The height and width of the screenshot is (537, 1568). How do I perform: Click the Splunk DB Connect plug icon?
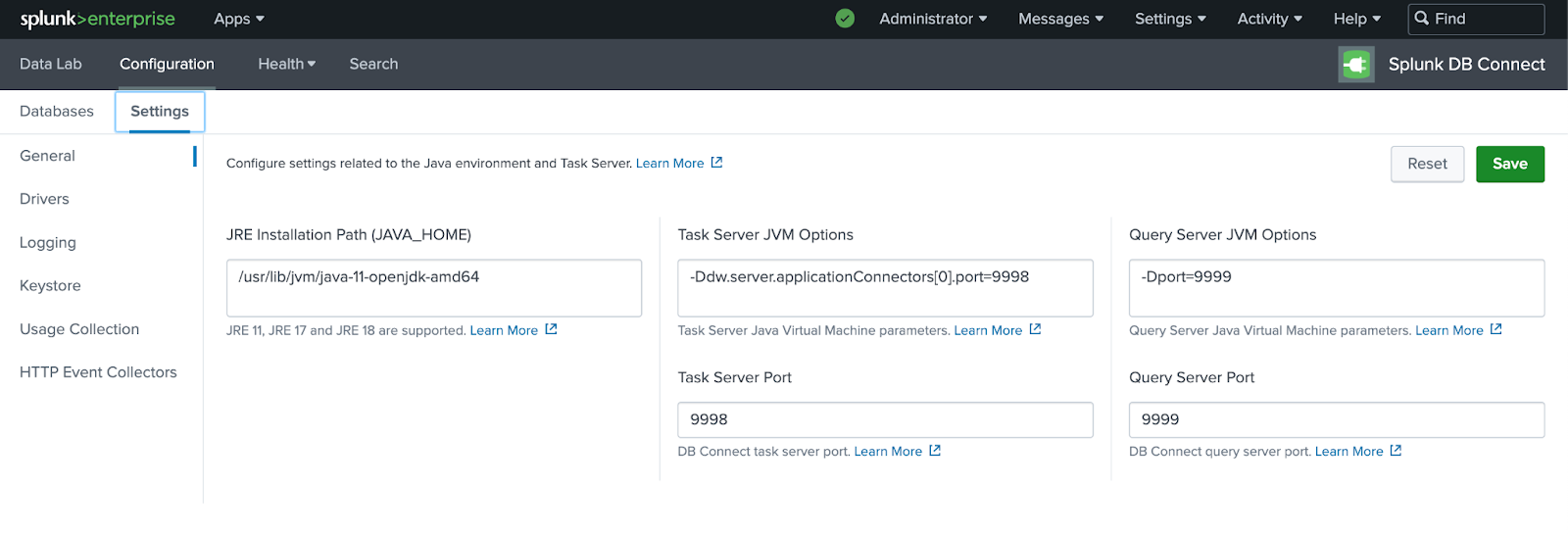(1356, 65)
